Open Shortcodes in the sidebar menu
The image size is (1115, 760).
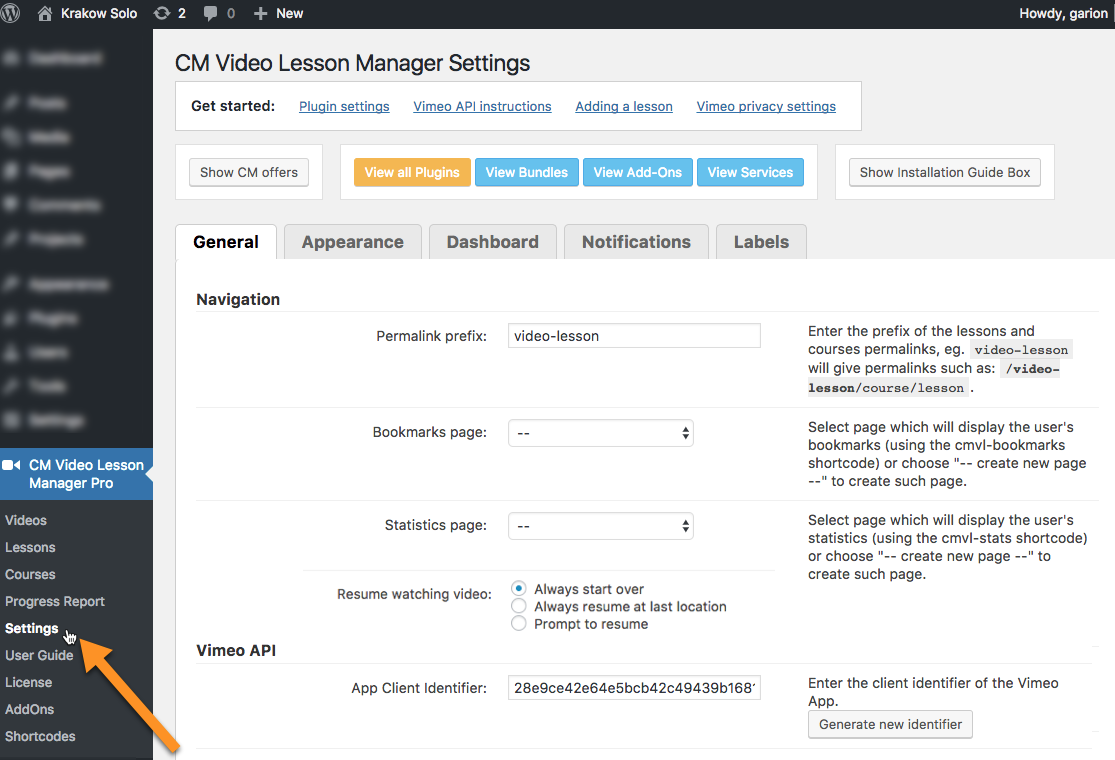pos(40,737)
